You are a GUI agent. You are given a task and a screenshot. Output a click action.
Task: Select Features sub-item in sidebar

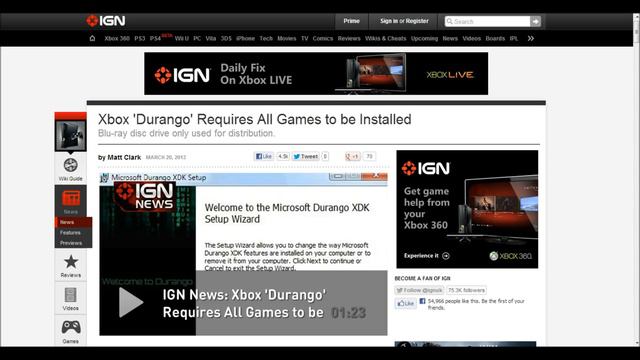[x=73, y=233]
